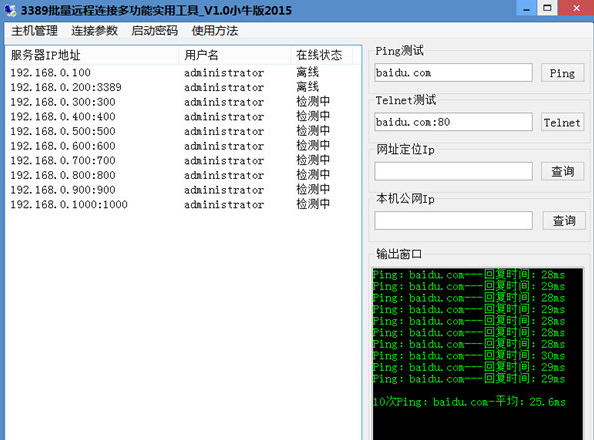Viewport: 594px width, 440px height.
Task: Select host row 192.168.0.200:3389
Action: tap(183, 87)
